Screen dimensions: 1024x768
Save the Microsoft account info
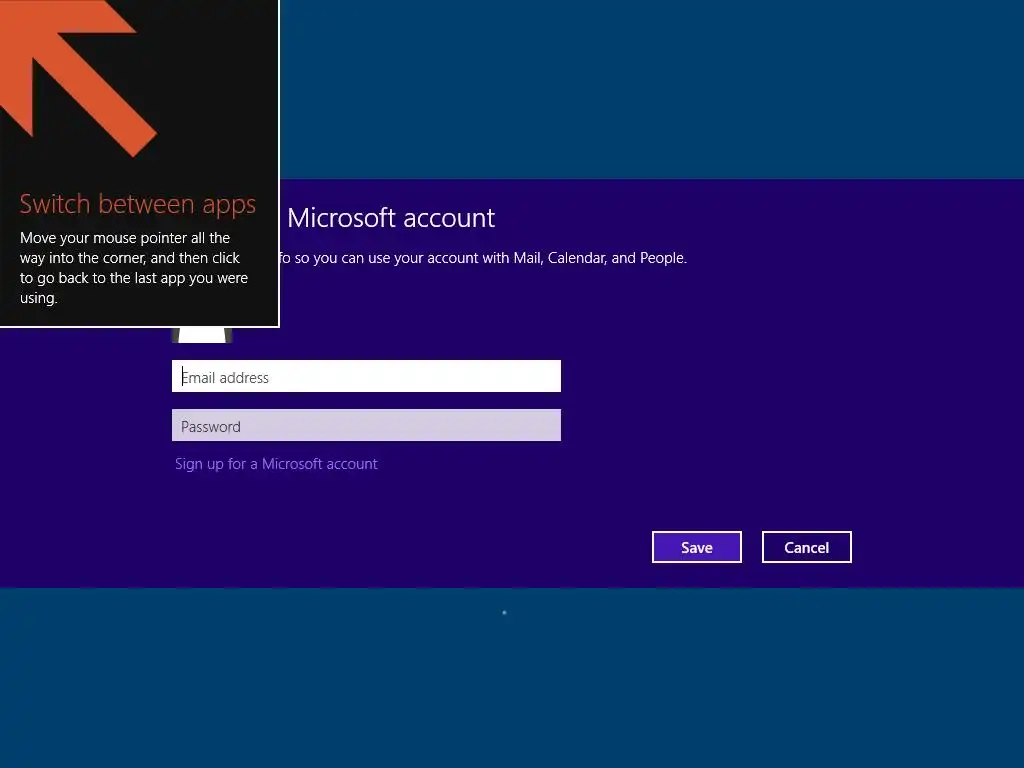click(x=696, y=547)
